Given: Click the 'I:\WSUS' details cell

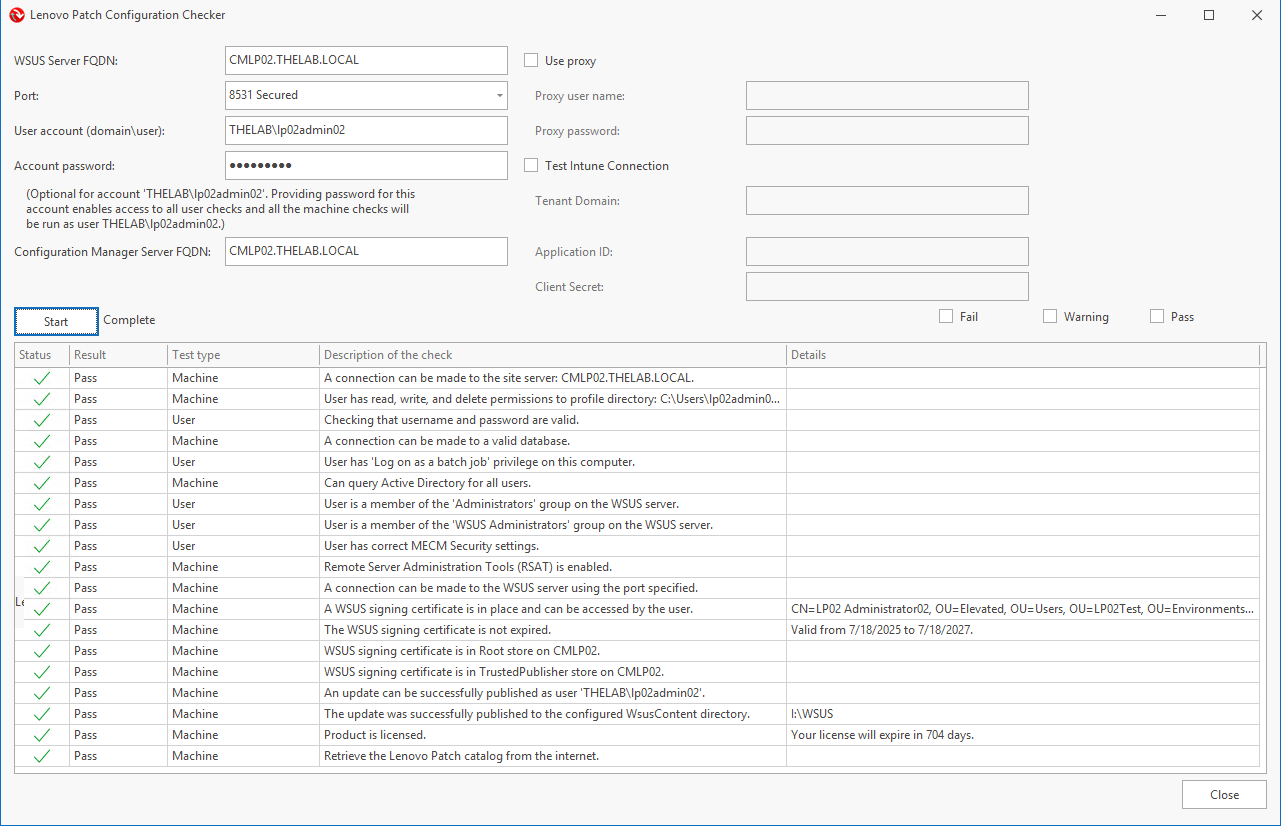Looking at the screenshot, I should tap(1023, 714).
